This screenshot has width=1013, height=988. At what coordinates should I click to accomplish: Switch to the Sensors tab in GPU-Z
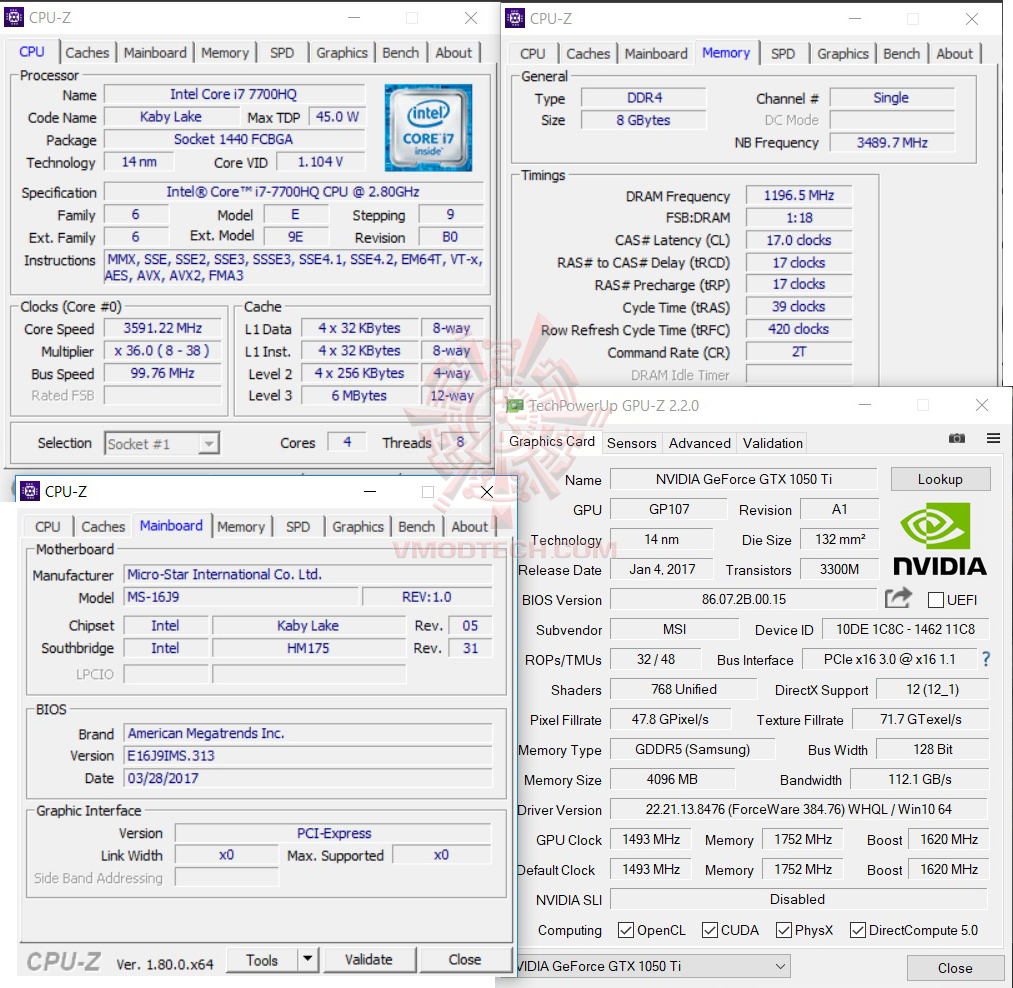point(631,442)
